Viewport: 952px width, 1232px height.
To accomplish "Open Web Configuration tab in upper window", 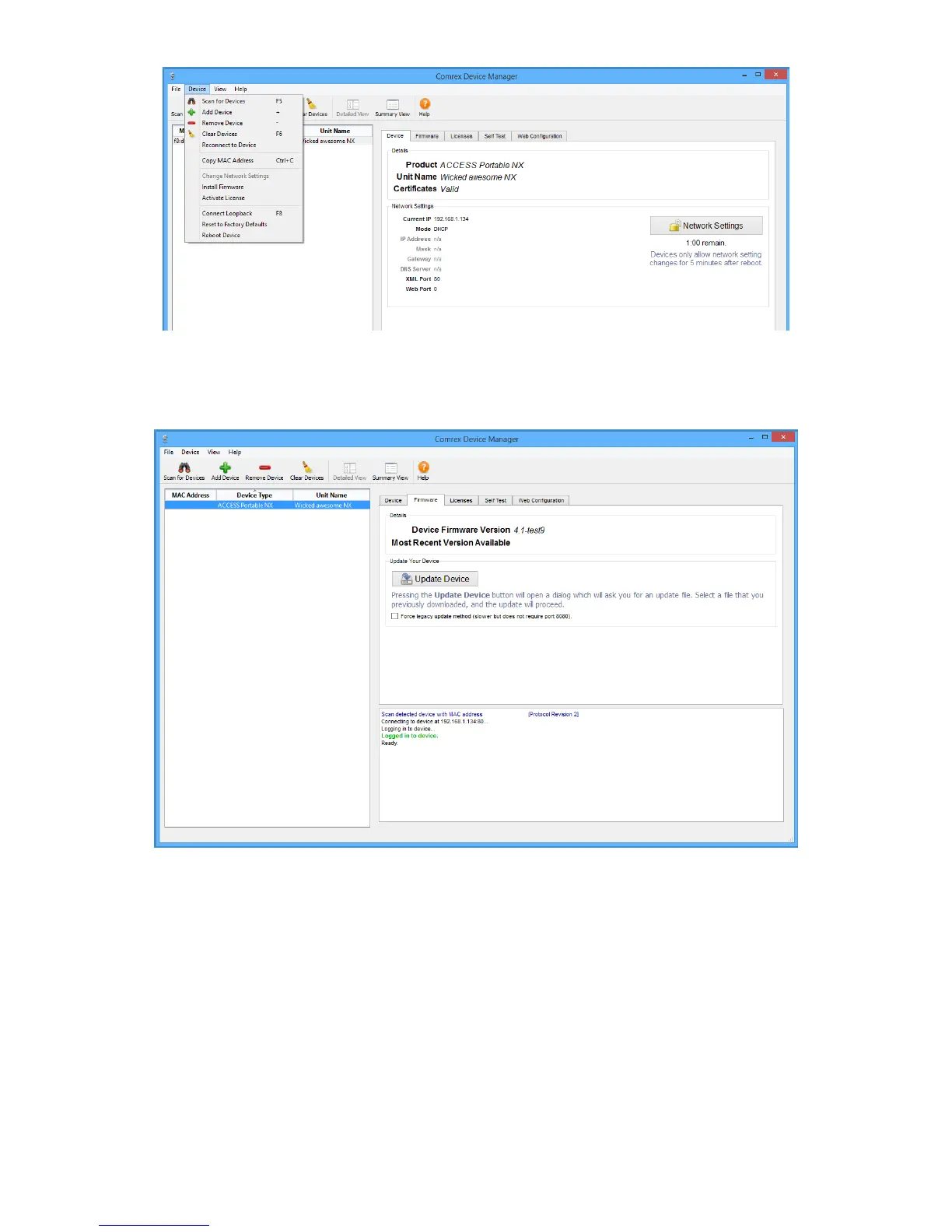I will tap(540, 136).
